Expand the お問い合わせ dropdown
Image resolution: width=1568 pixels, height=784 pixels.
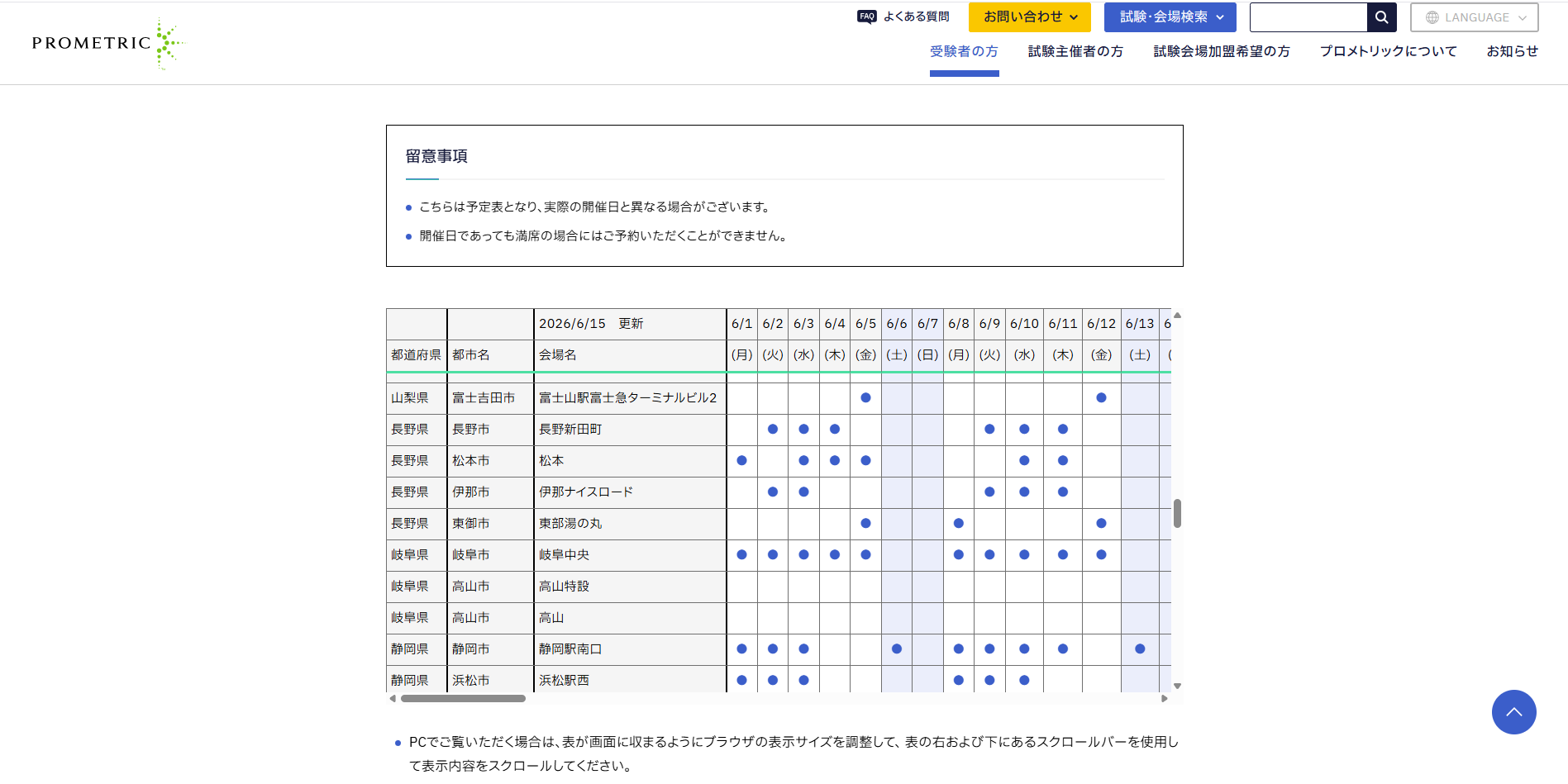[1030, 17]
